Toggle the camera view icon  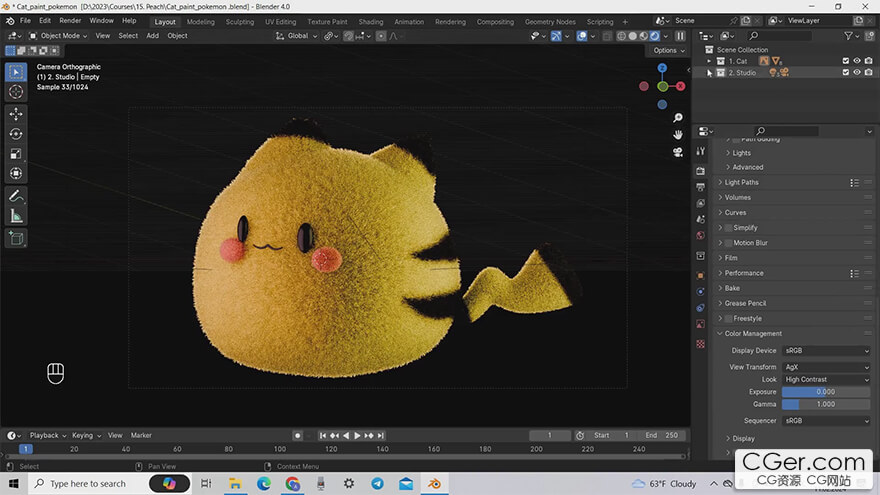pos(678,152)
